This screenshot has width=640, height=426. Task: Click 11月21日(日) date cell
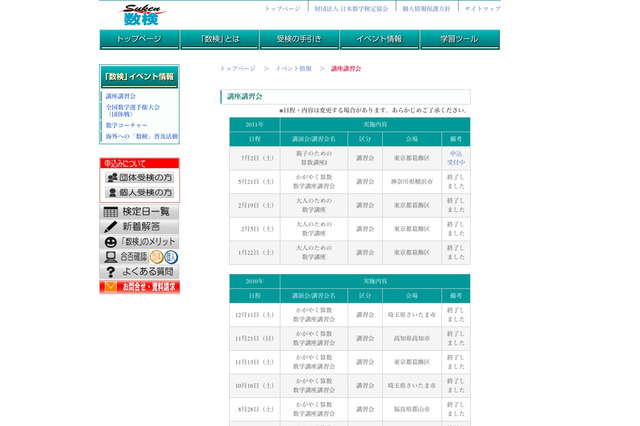(255, 338)
